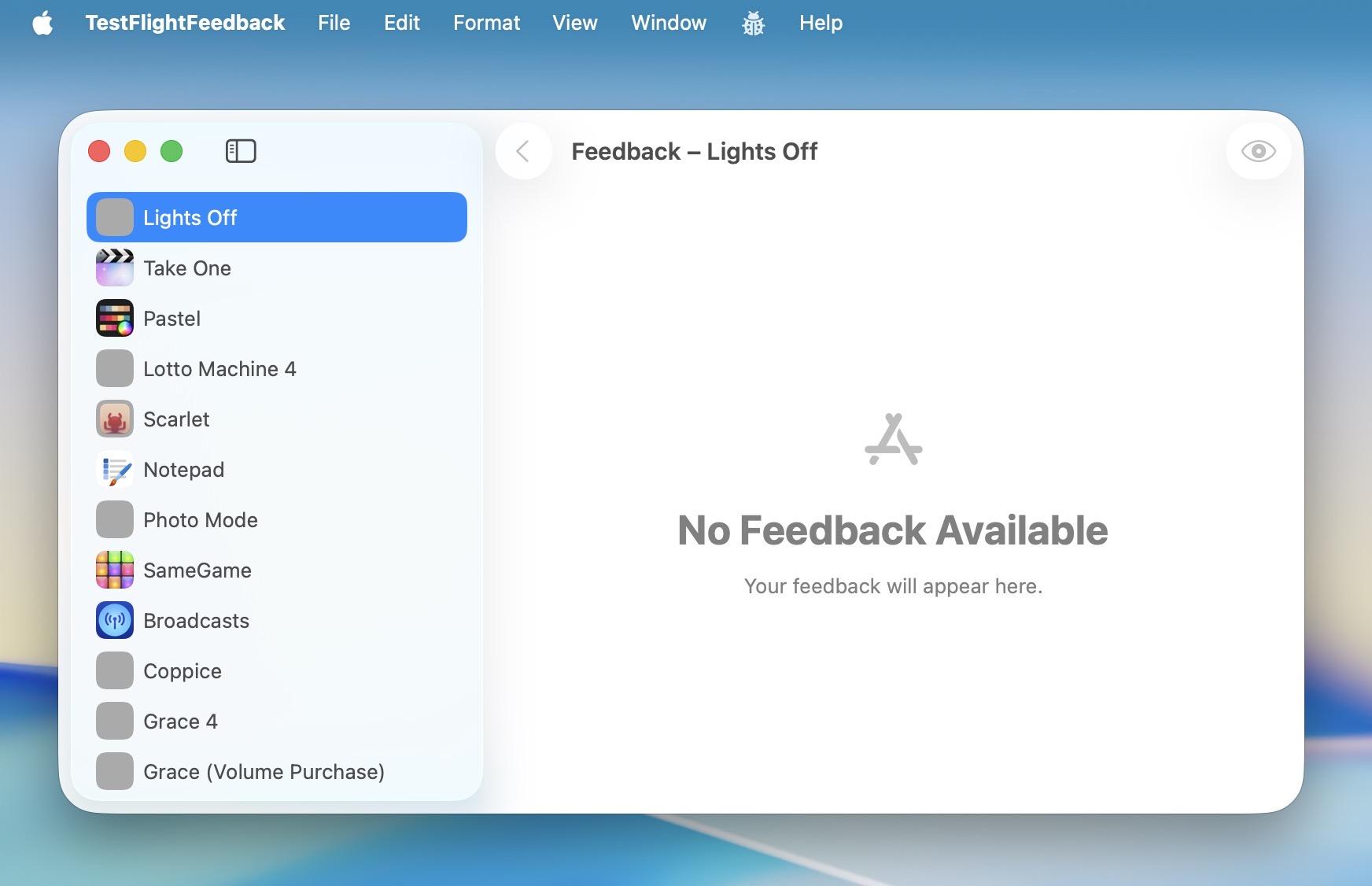Click the green full-screen window button
Image resolution: width=1372 pixels, height=886 pixels.
tap(171, 151)
